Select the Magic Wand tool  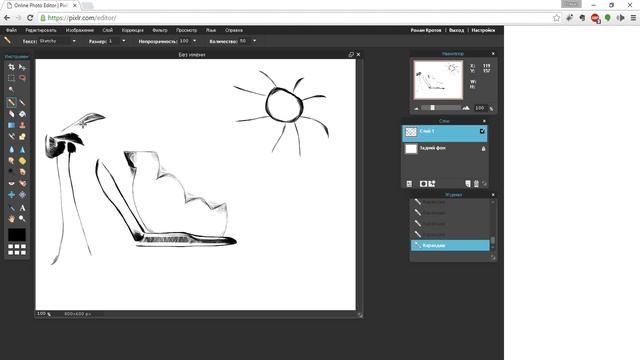coord(11,89)
